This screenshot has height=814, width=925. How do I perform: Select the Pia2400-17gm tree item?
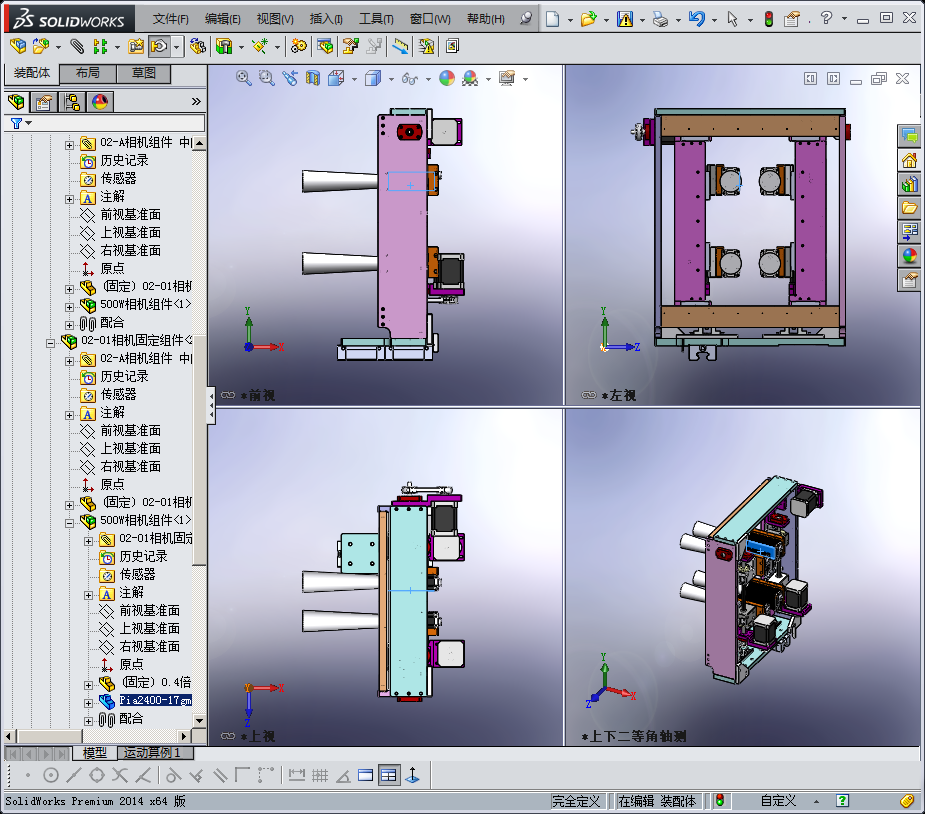[155, 700]
